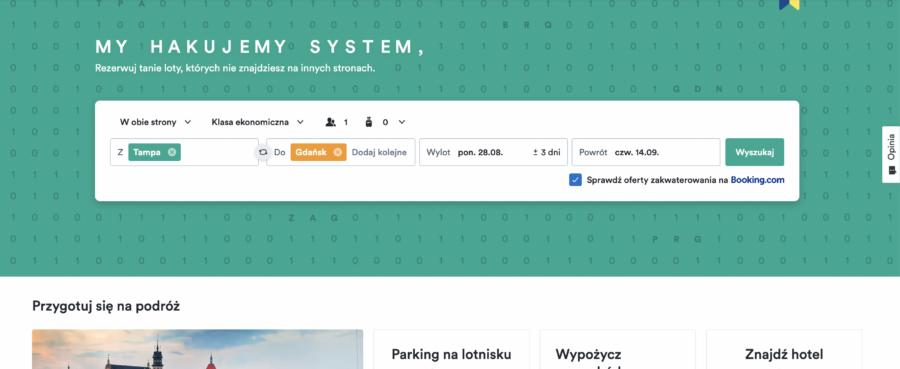Viewport: 900px width, 369px height.
Task: Open Parking na lotnisku card
Action: pos(451,349)
